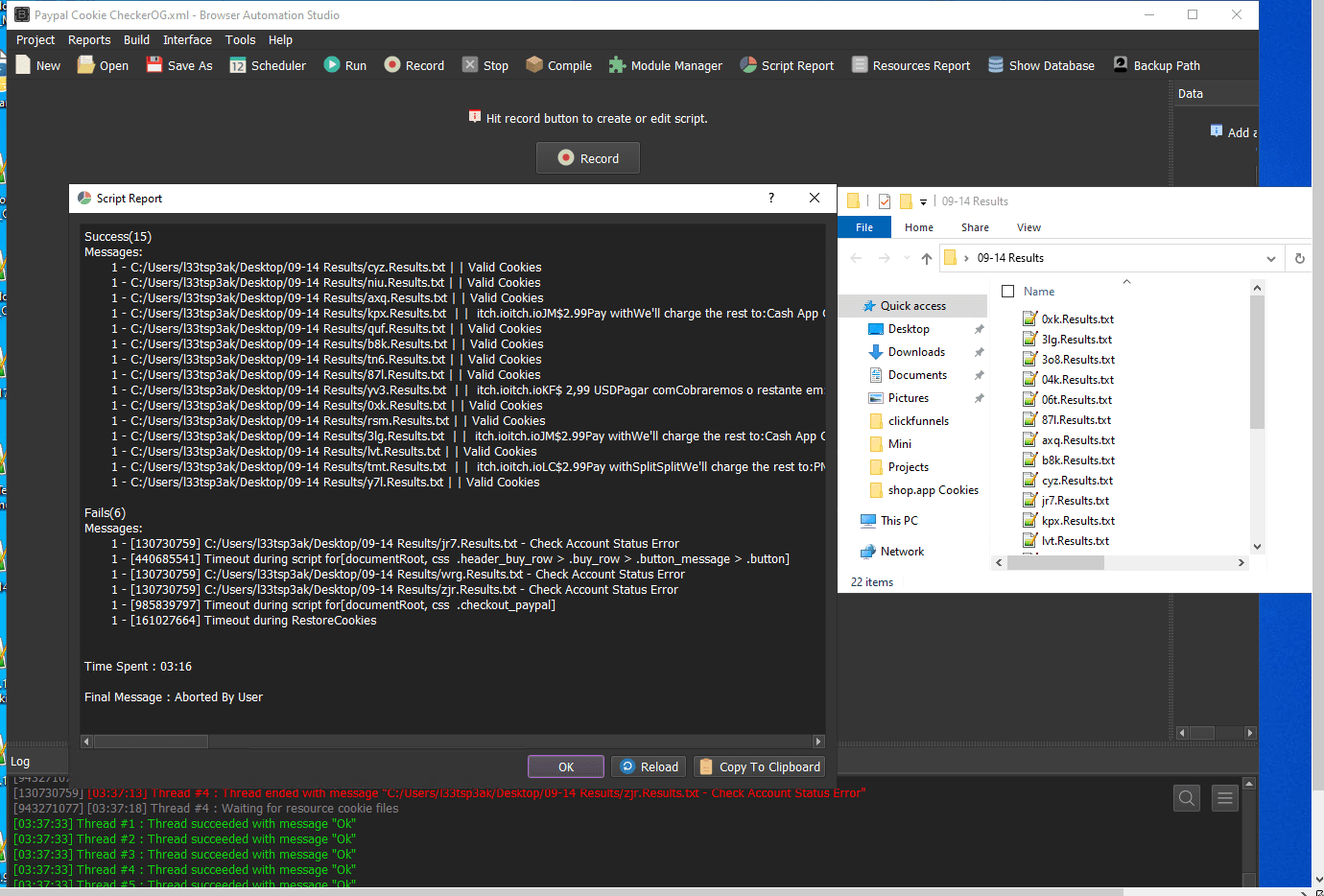
Task: Open the Project menu
Action: pyautogui.click(x=35, y=39)
